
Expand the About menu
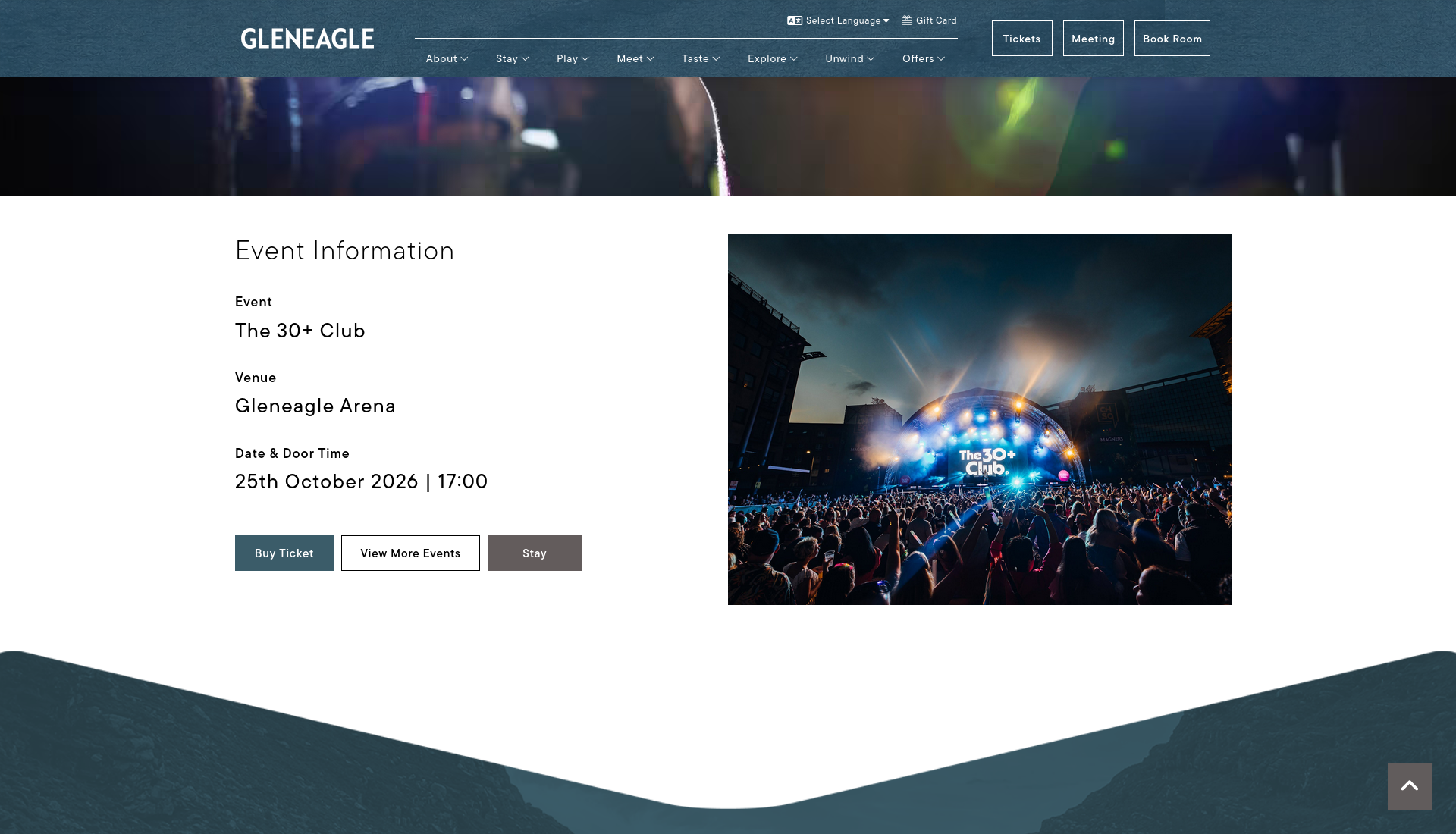447,58
